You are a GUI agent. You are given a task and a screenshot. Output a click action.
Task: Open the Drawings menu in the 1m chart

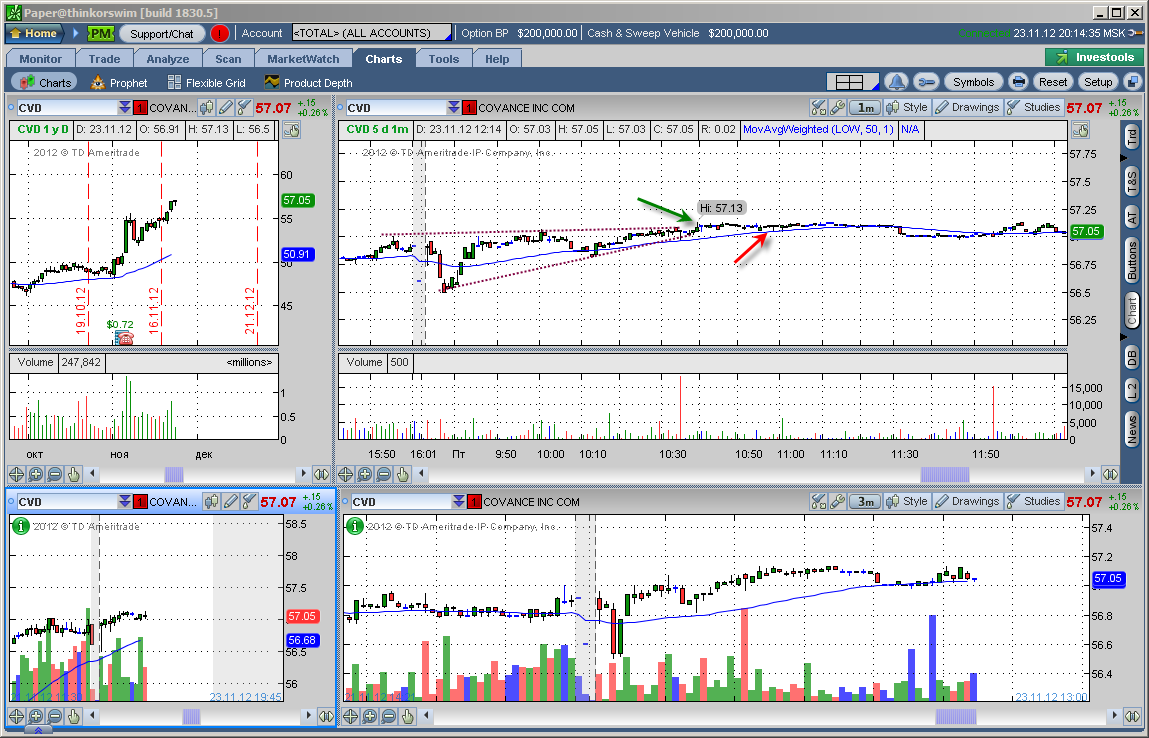(x=967, y=108)
